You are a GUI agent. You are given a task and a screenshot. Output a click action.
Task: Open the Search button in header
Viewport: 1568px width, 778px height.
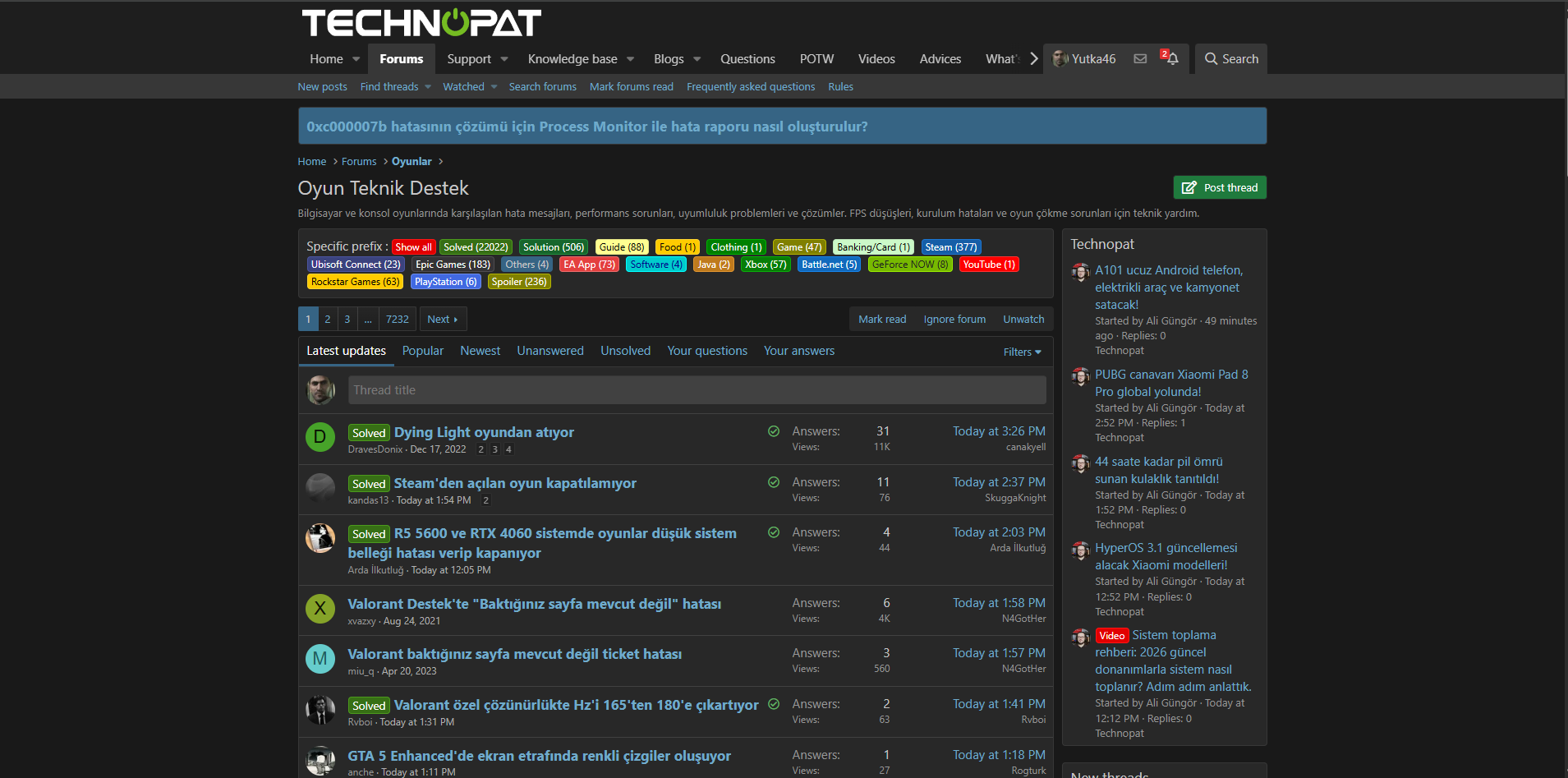pos(1231,59)
